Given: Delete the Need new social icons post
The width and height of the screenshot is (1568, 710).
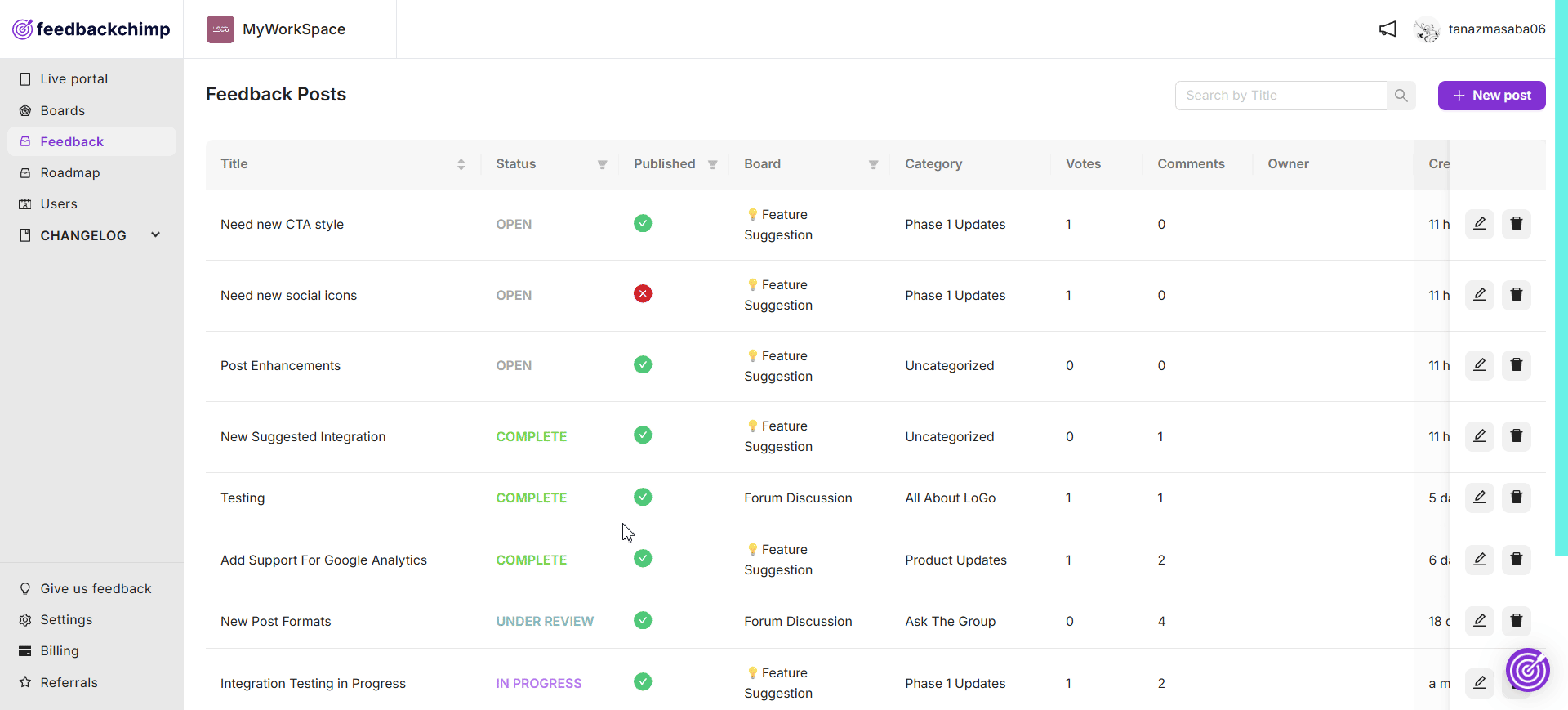Looking at the screenshot, I should [1517, 295].
